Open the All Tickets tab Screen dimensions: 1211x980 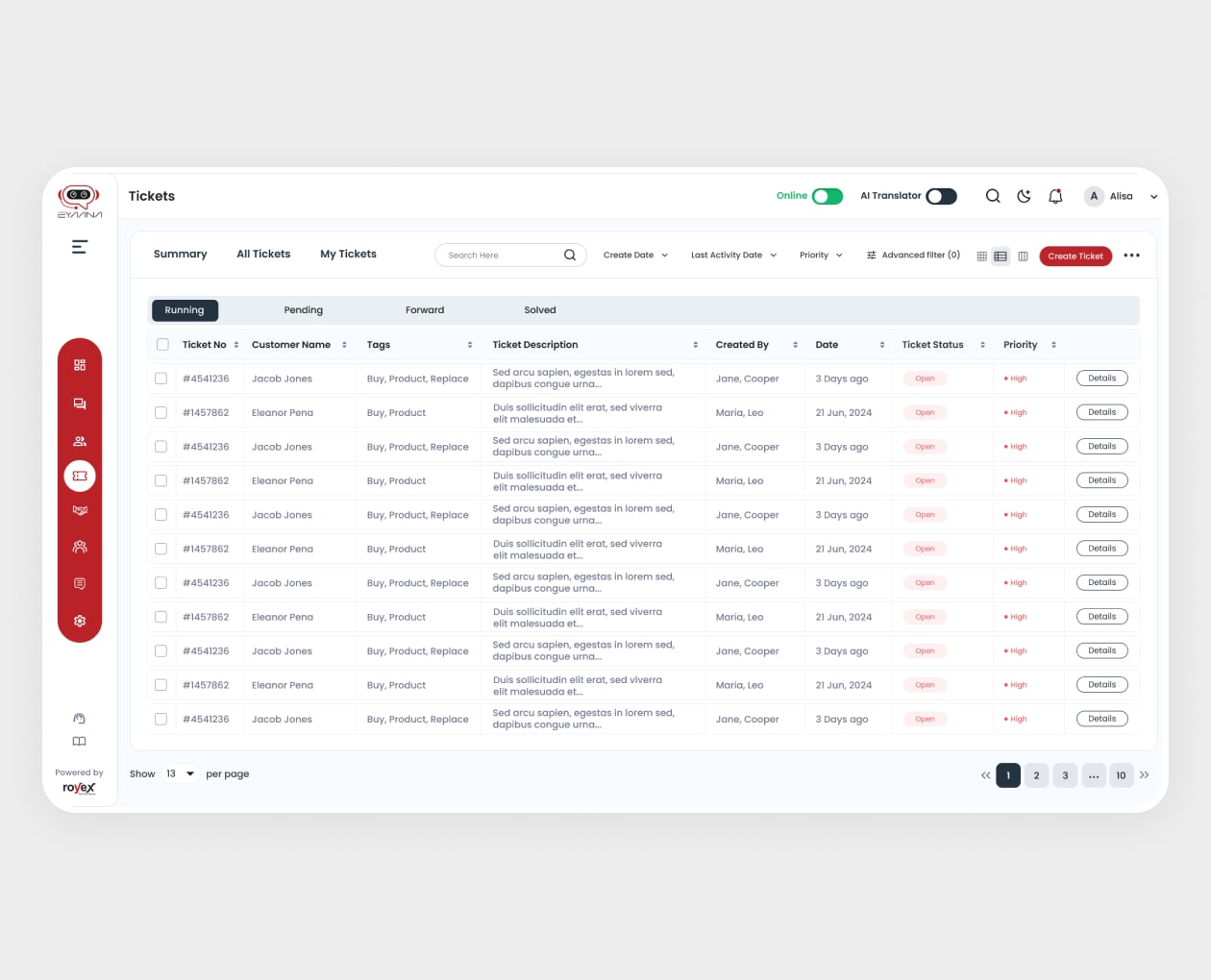263,255
